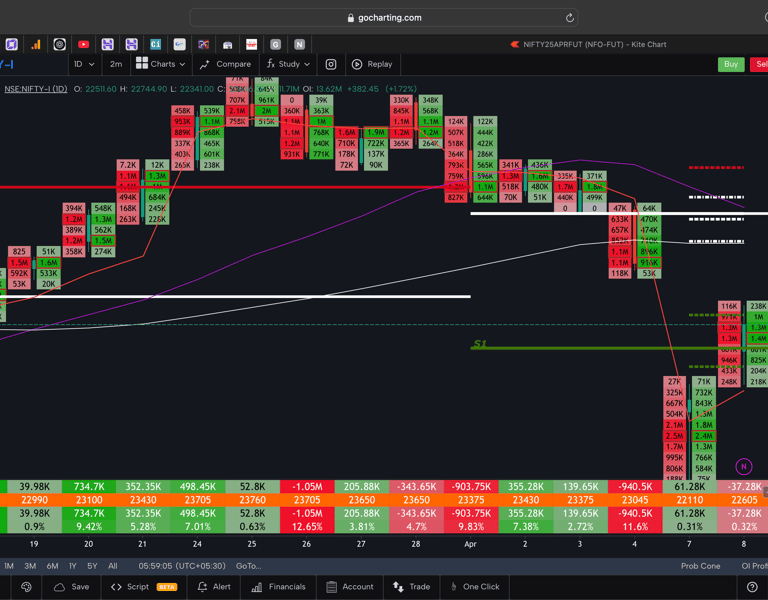
Task: Click the 11.6% percentage cell
Action: click(635, 527)
